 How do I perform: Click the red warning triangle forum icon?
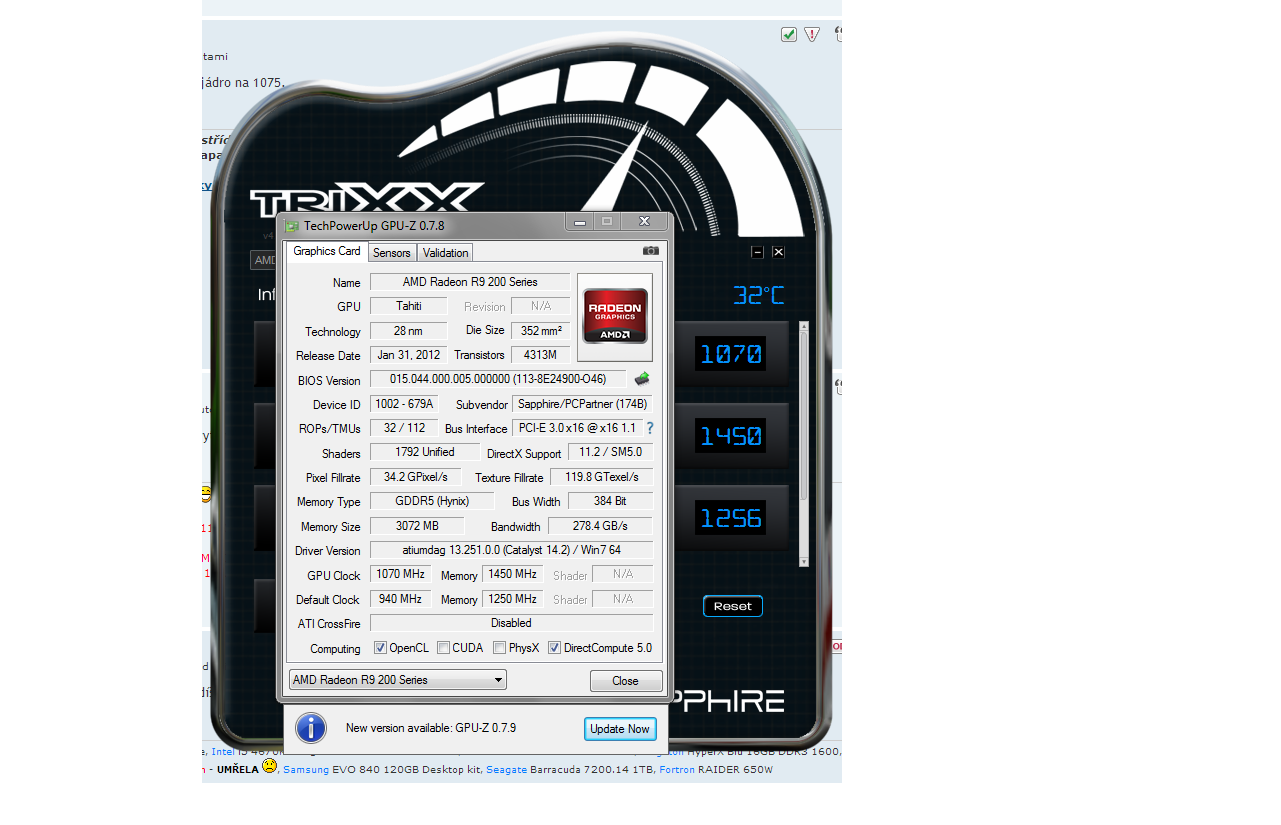812,35
